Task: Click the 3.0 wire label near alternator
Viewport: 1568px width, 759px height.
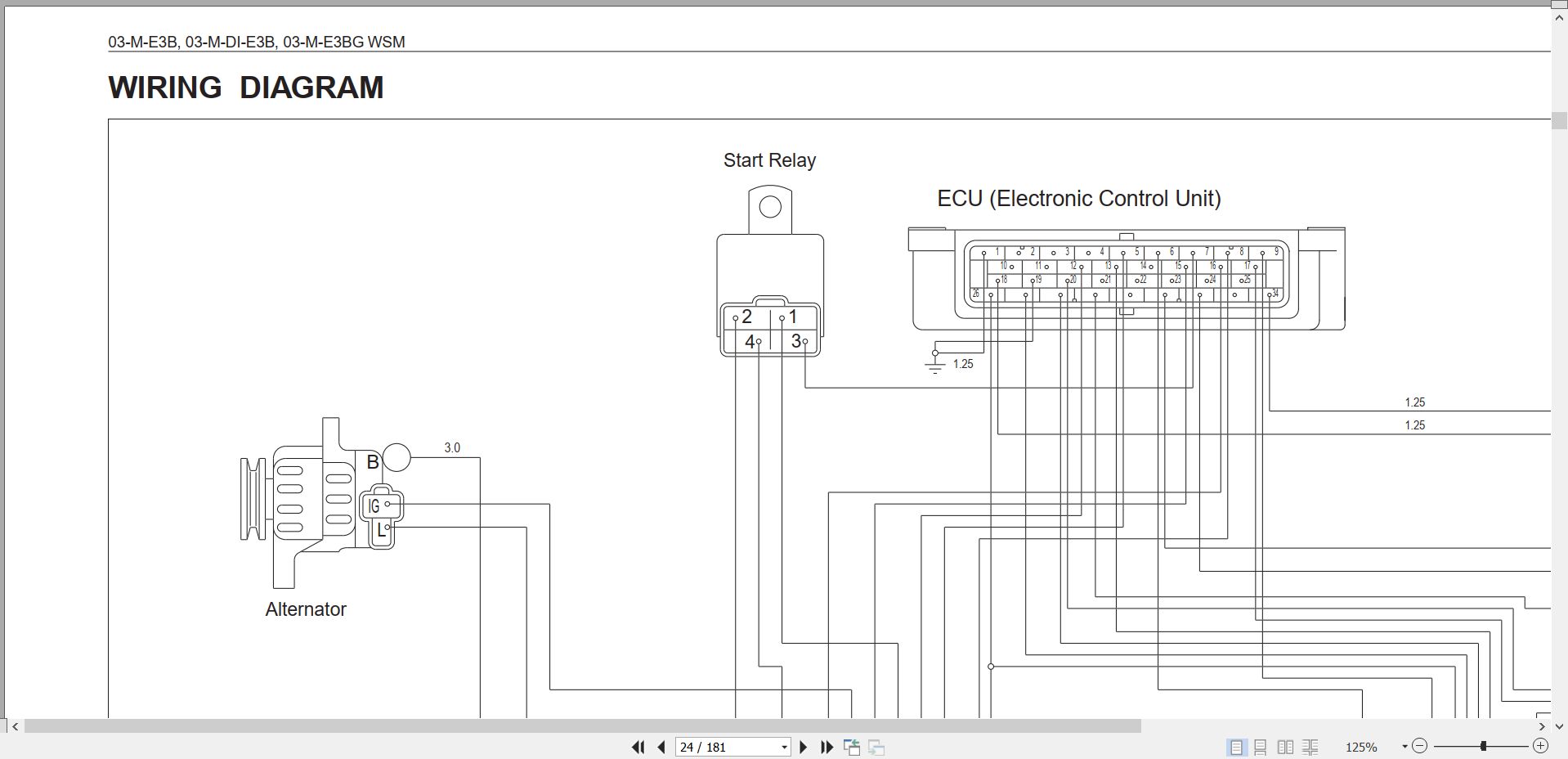Action: pyautogui.click(x=452, y=447)
